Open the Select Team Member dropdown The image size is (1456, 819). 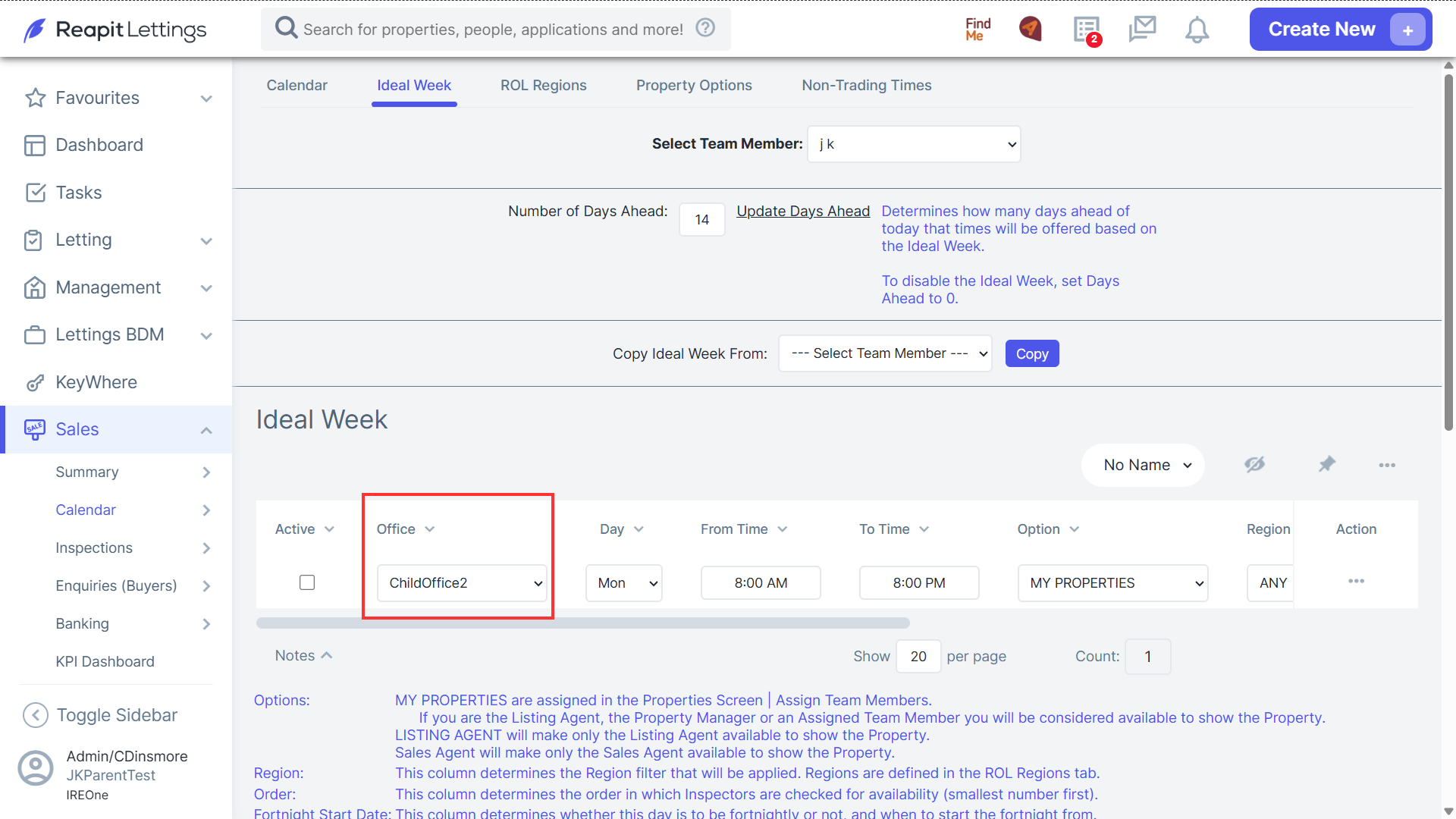point(914,144)
